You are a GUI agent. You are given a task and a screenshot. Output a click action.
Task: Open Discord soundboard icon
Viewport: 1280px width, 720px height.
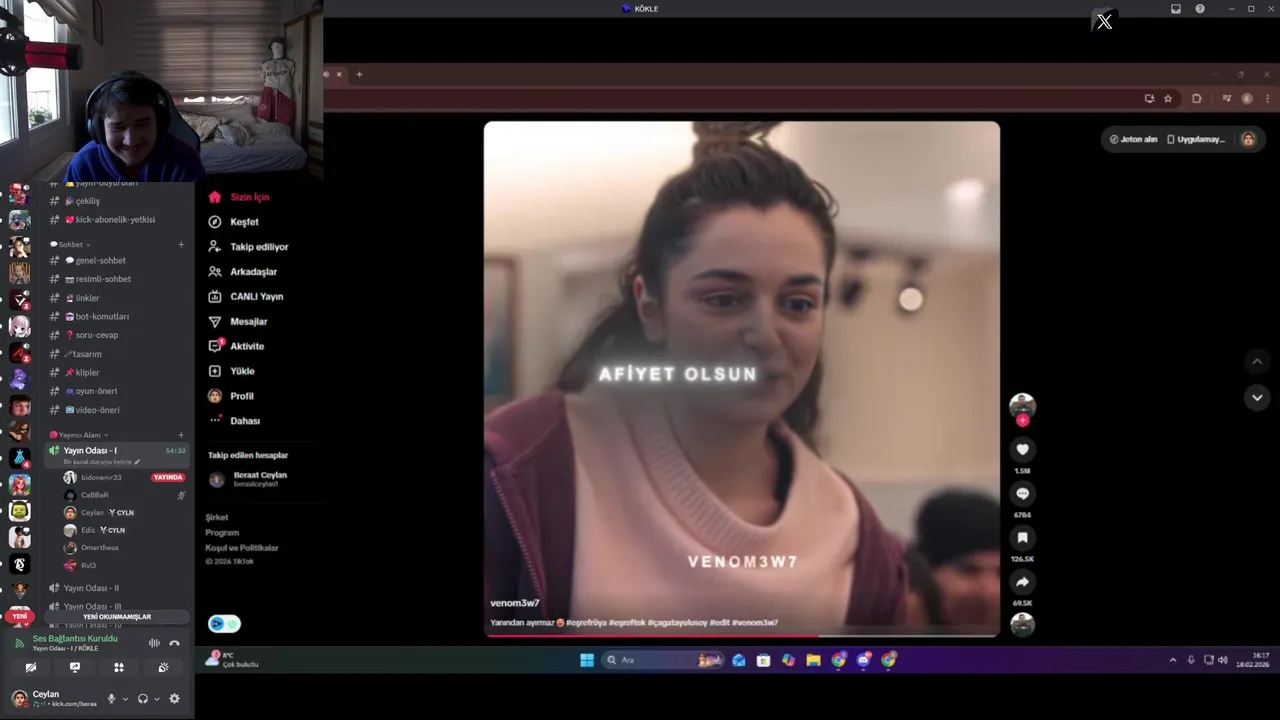pyautogui.click(x=163, y=667)
